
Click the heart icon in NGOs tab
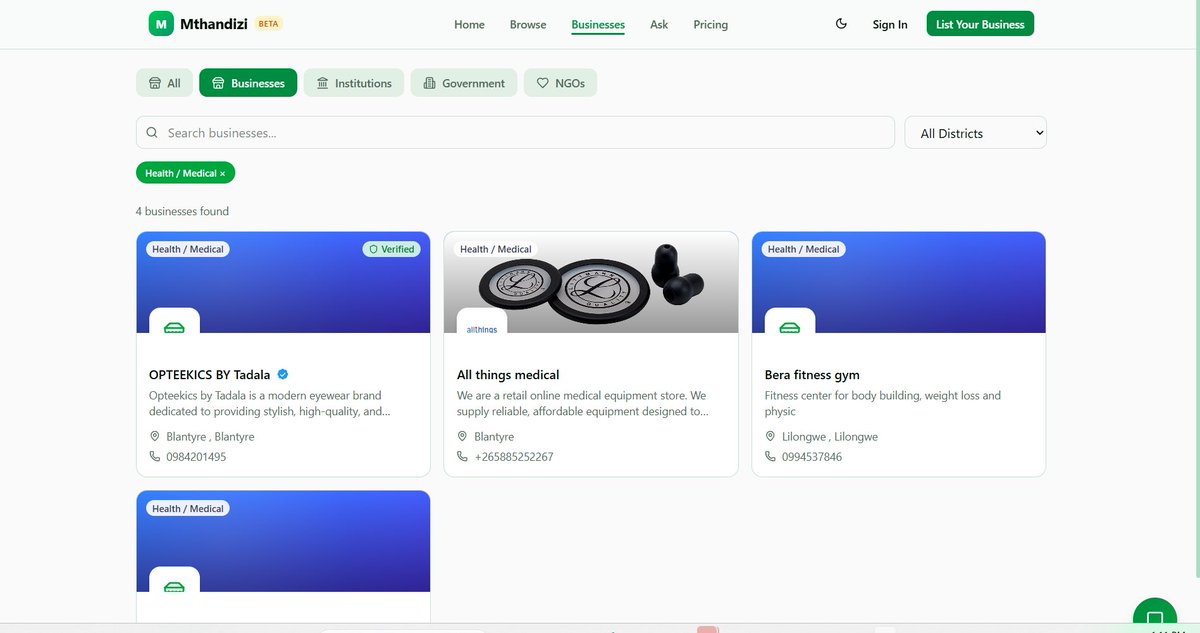tap(543, 83)
